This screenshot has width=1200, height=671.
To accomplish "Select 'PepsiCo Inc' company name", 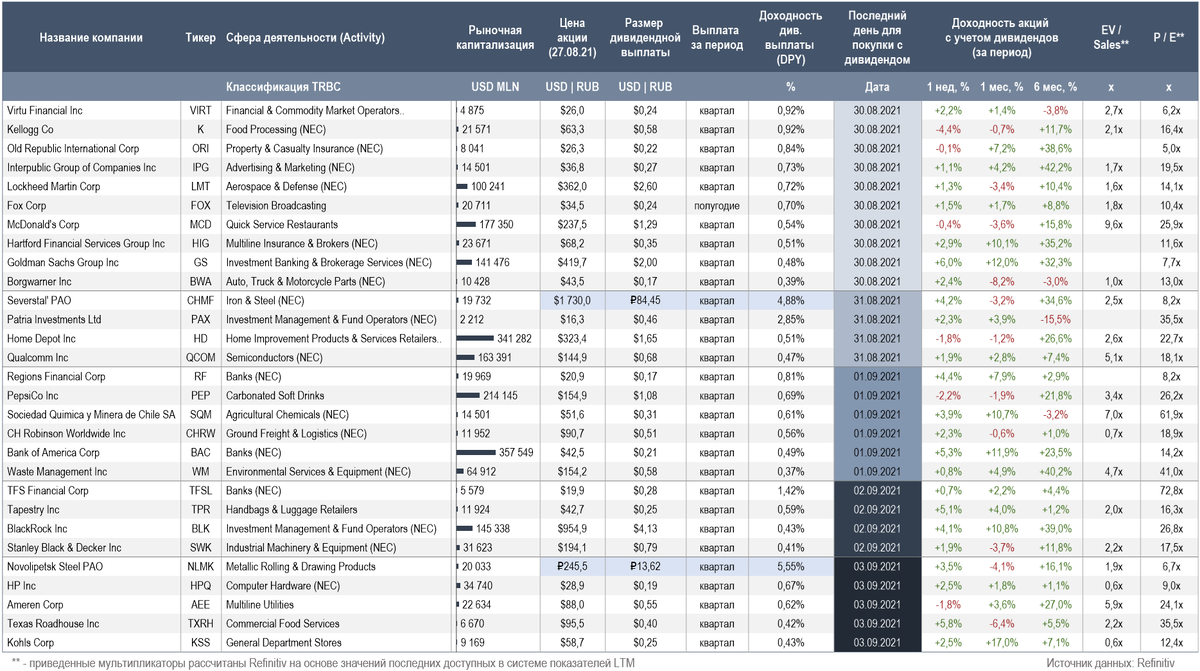I will click(32, 396).
